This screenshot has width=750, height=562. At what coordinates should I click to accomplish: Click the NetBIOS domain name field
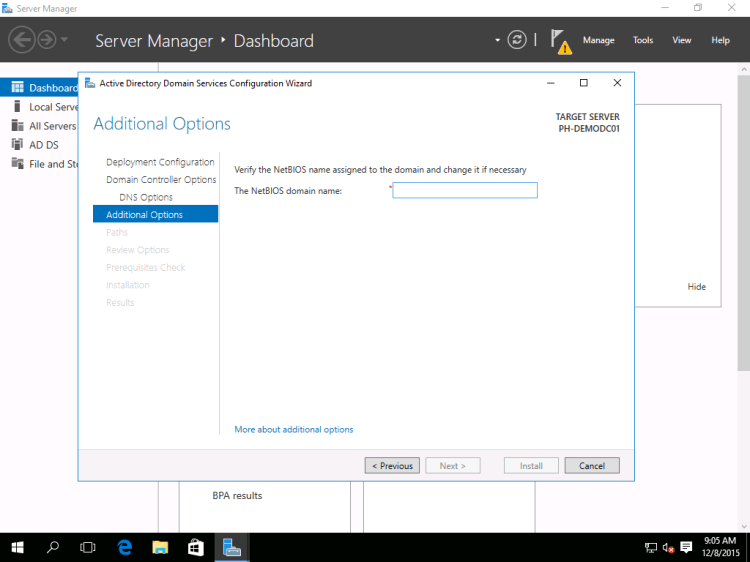465,191
